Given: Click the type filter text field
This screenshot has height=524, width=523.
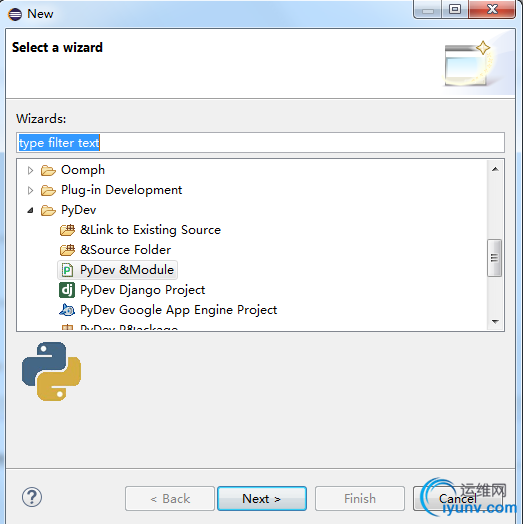Looking at the screenshot, I should [x=260, y=143].
